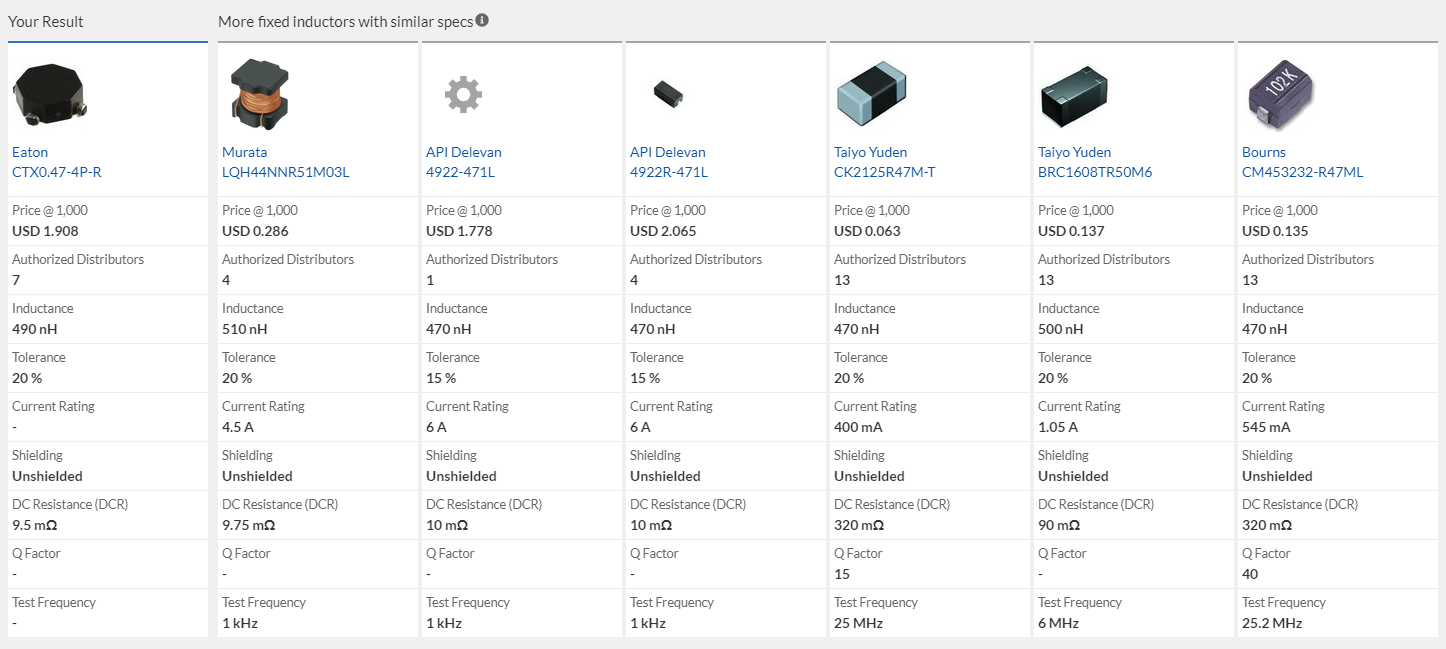Select price USD 2.065

tap(663, 231)
